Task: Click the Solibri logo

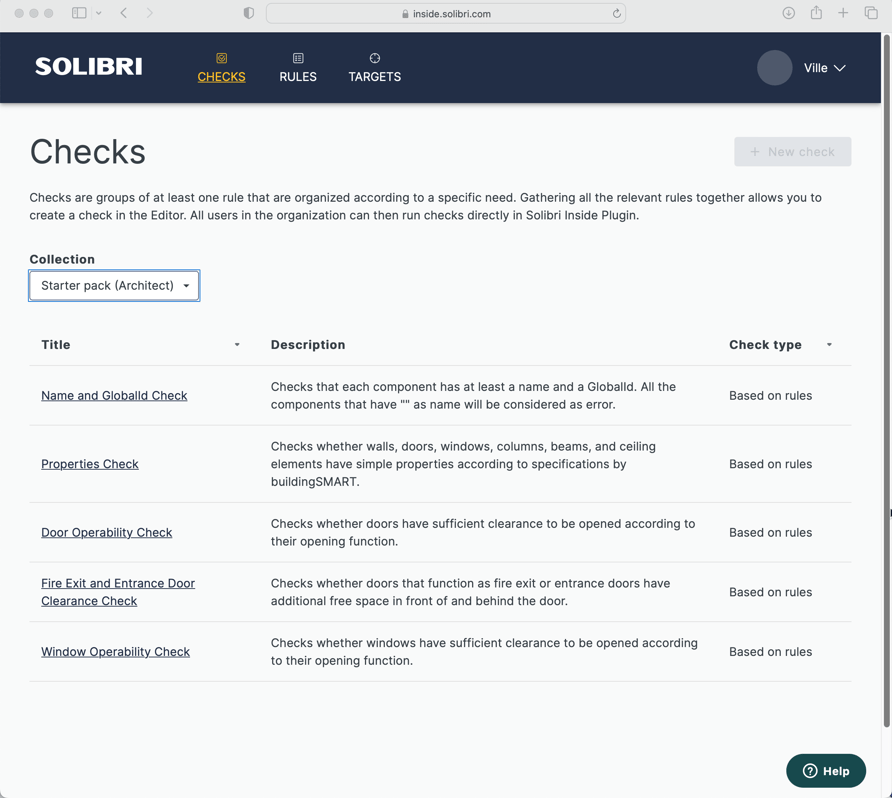Action: [89, 67]
